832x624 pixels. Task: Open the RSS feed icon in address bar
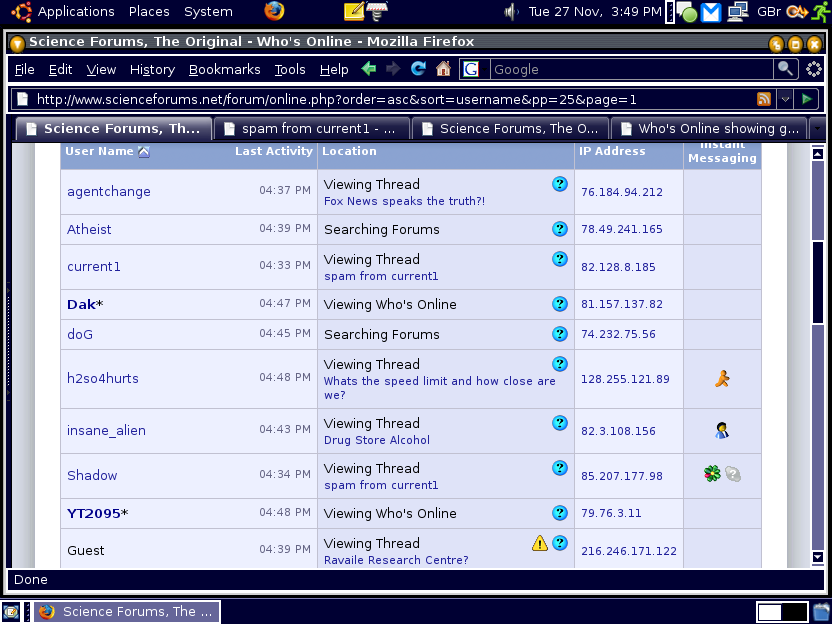pyautogui.click(x=764, y=99)
